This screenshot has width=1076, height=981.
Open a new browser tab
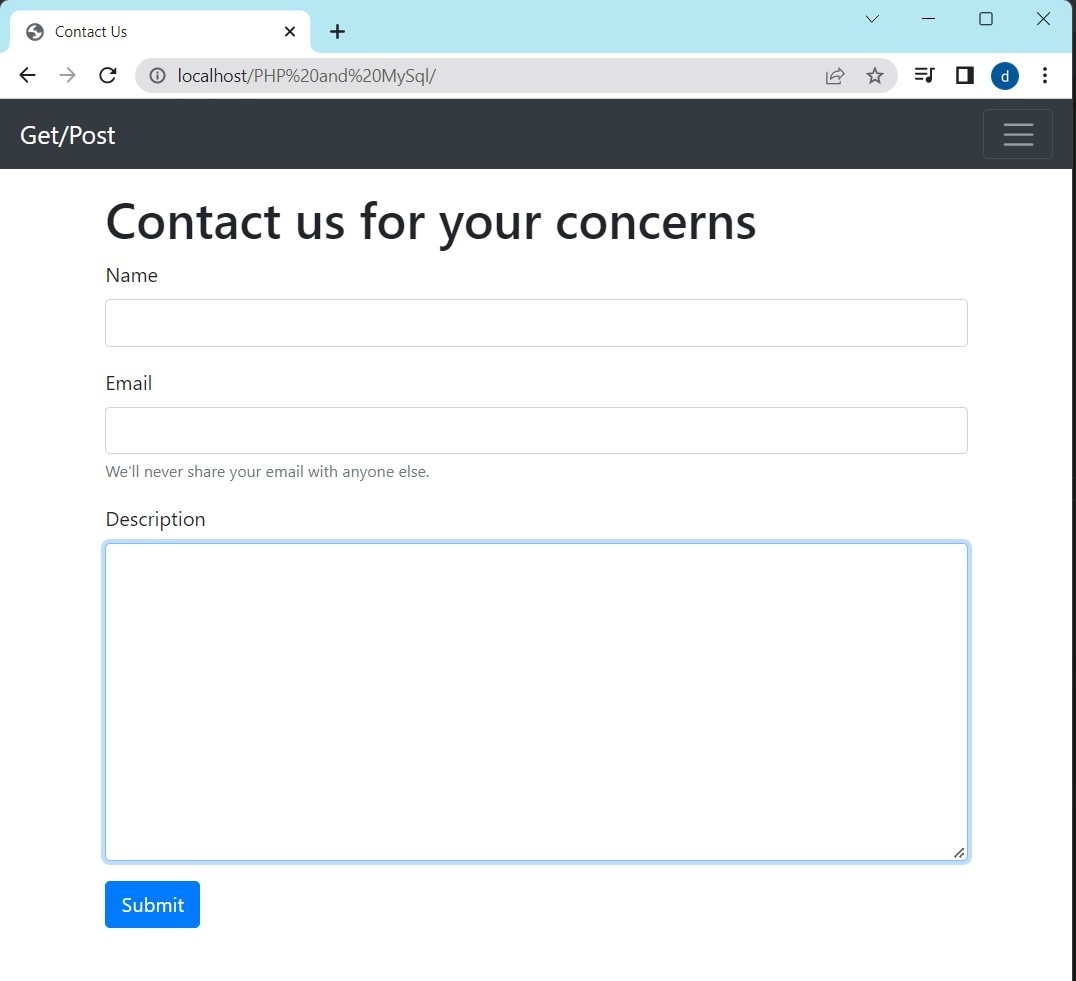tap(338, 32)
